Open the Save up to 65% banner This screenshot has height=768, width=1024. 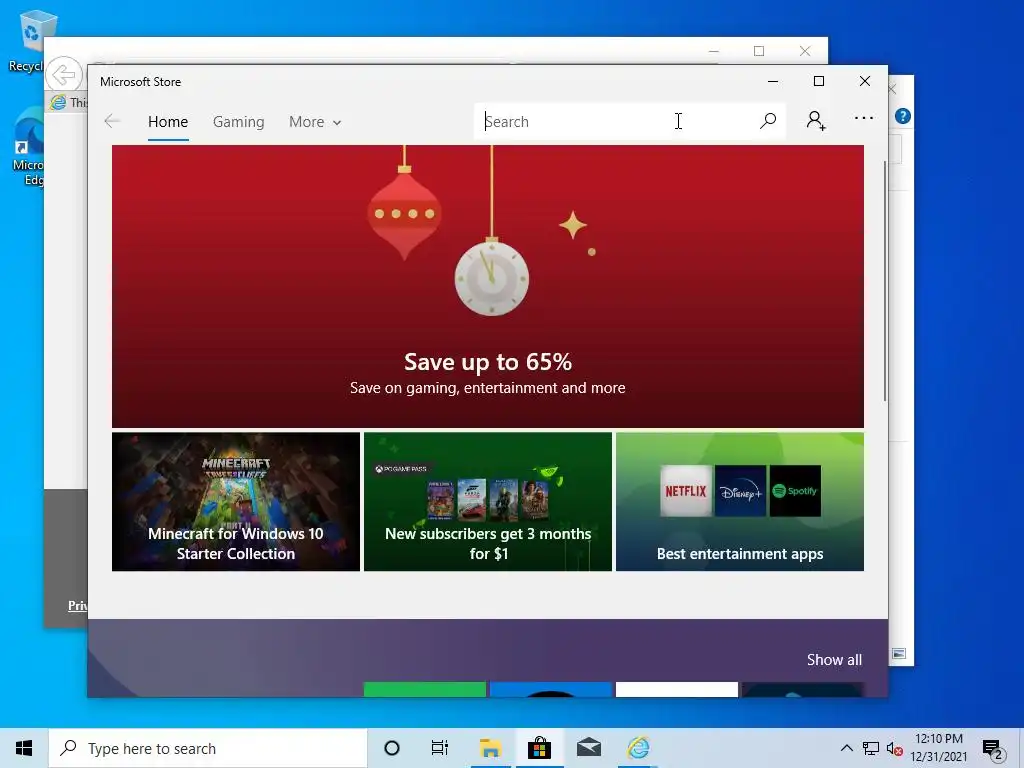tap(488, 286)
